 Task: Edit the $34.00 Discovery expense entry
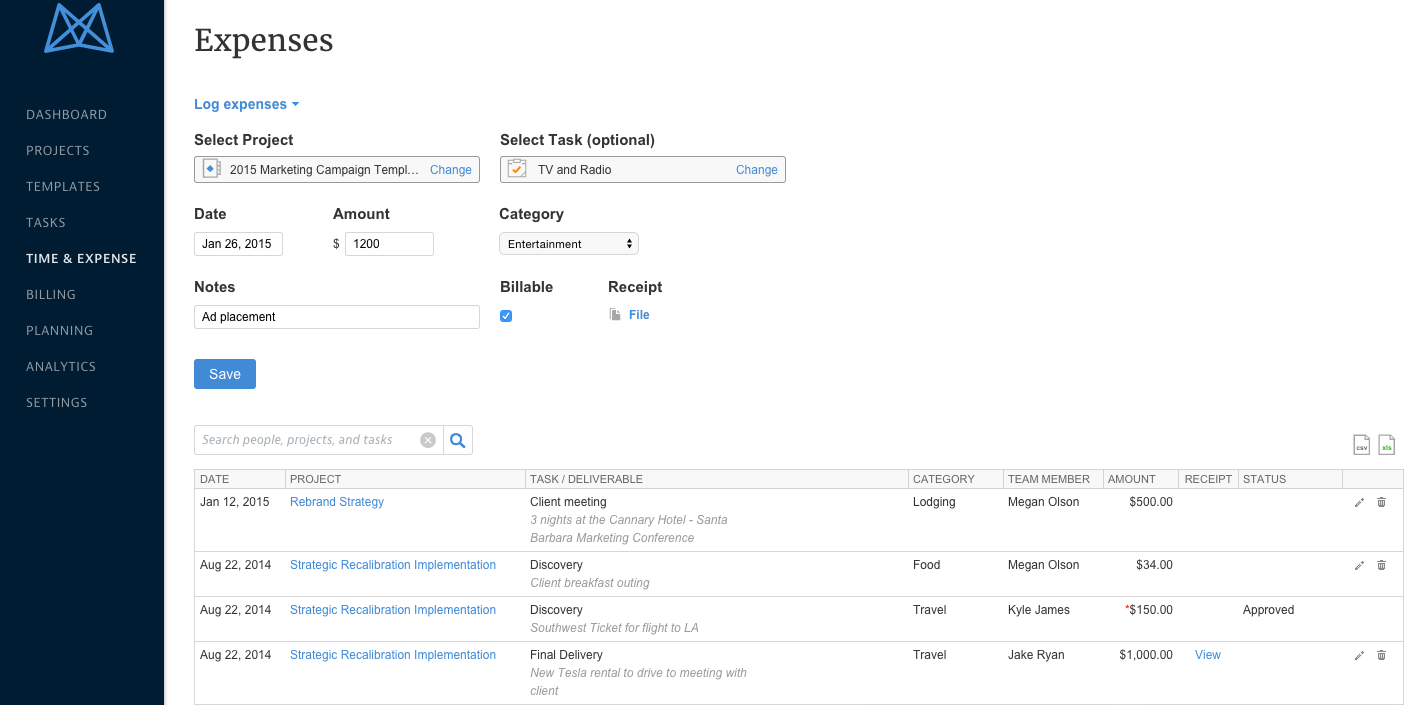click(1359, 566)
